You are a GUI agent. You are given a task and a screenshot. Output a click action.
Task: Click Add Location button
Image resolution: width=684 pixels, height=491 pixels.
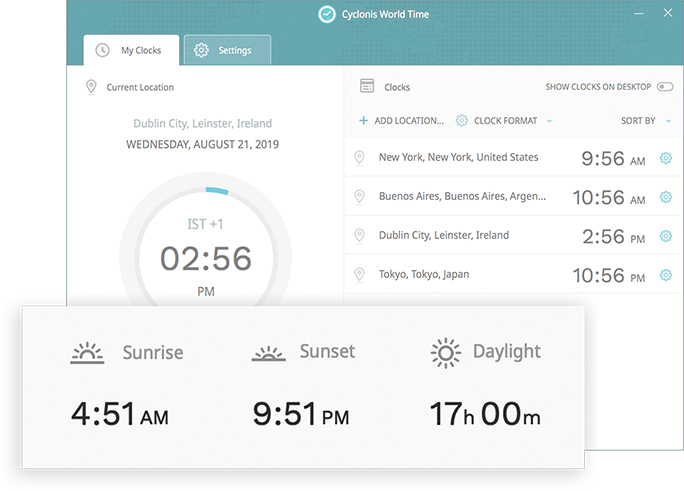click(401, 121)
